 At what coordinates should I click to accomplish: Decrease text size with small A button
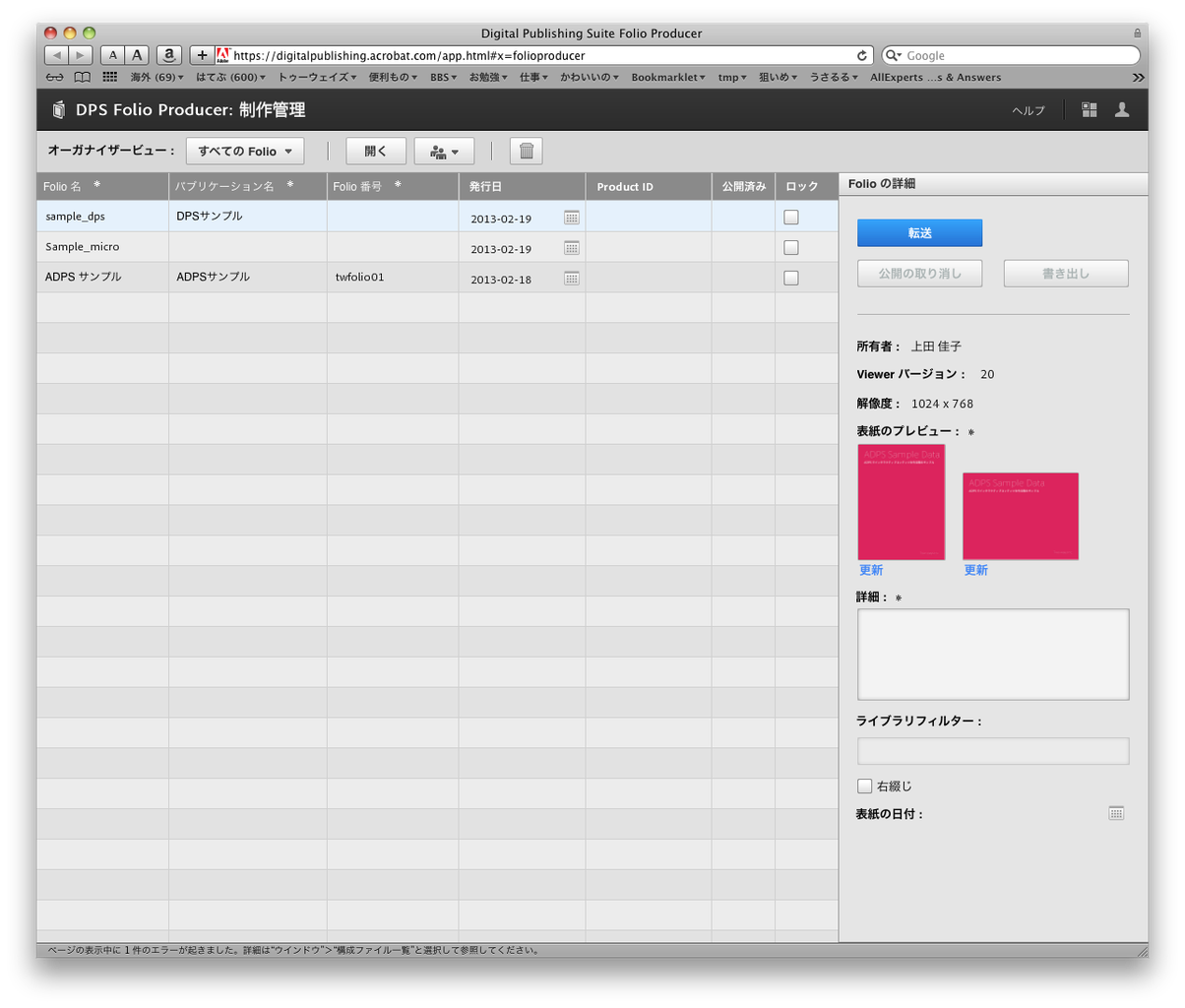point(113,56)
